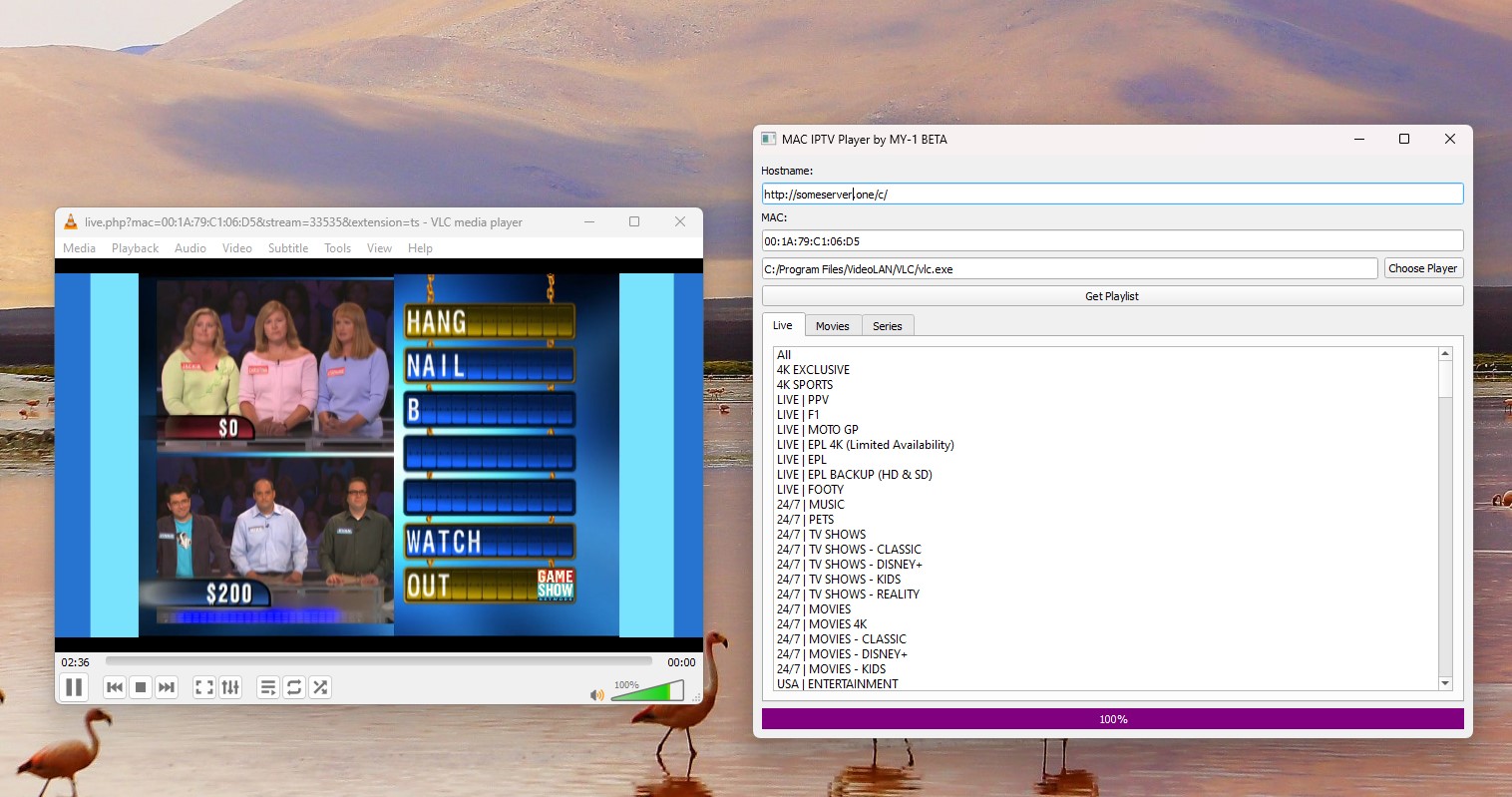Switch to the Movies tab
The width and height of the screenshot is (1512, 797).
coord(833,325)
